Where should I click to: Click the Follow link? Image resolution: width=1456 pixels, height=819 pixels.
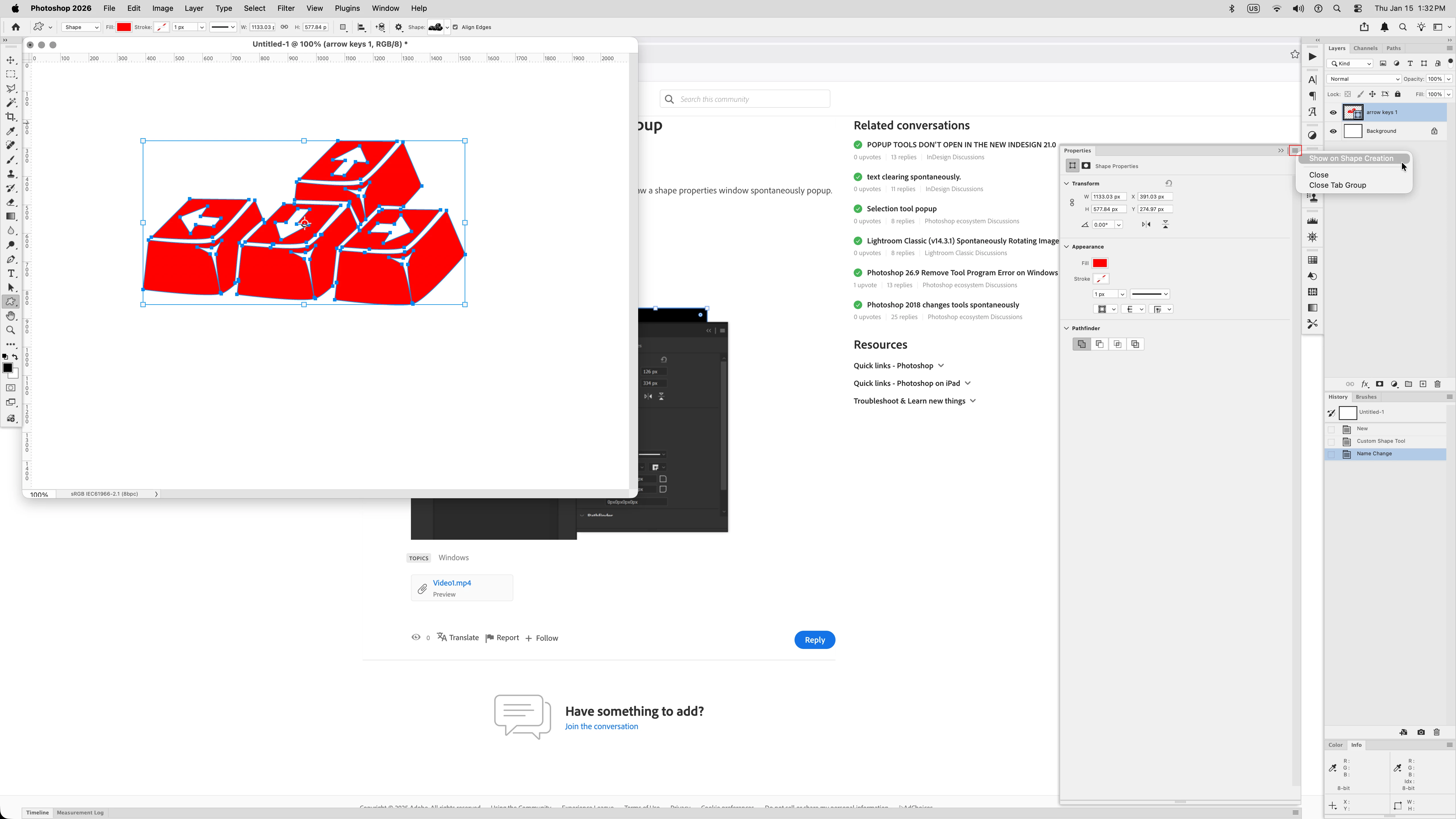tap(541, 638)
